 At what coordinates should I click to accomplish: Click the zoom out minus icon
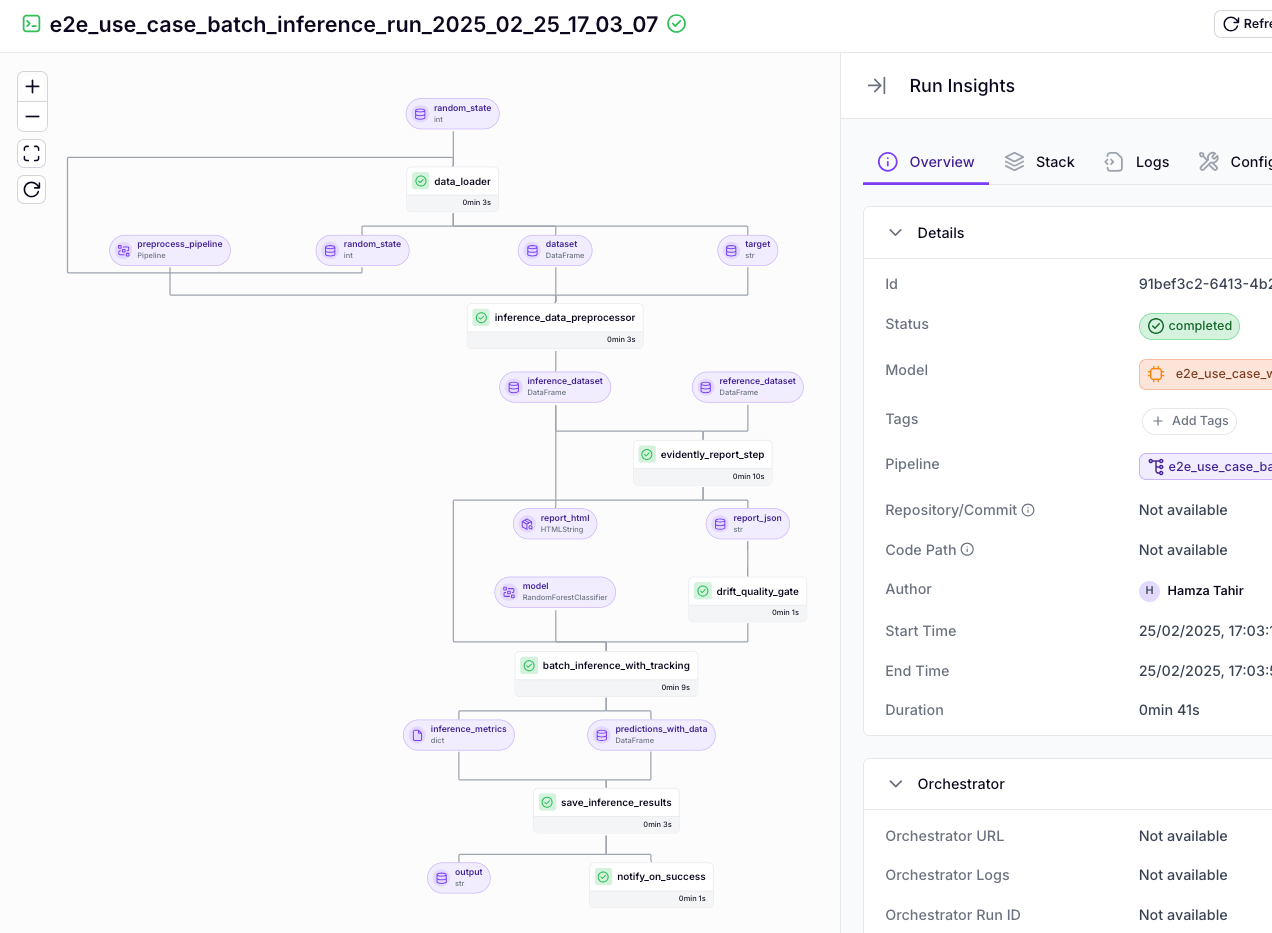[x=32, y=117]
